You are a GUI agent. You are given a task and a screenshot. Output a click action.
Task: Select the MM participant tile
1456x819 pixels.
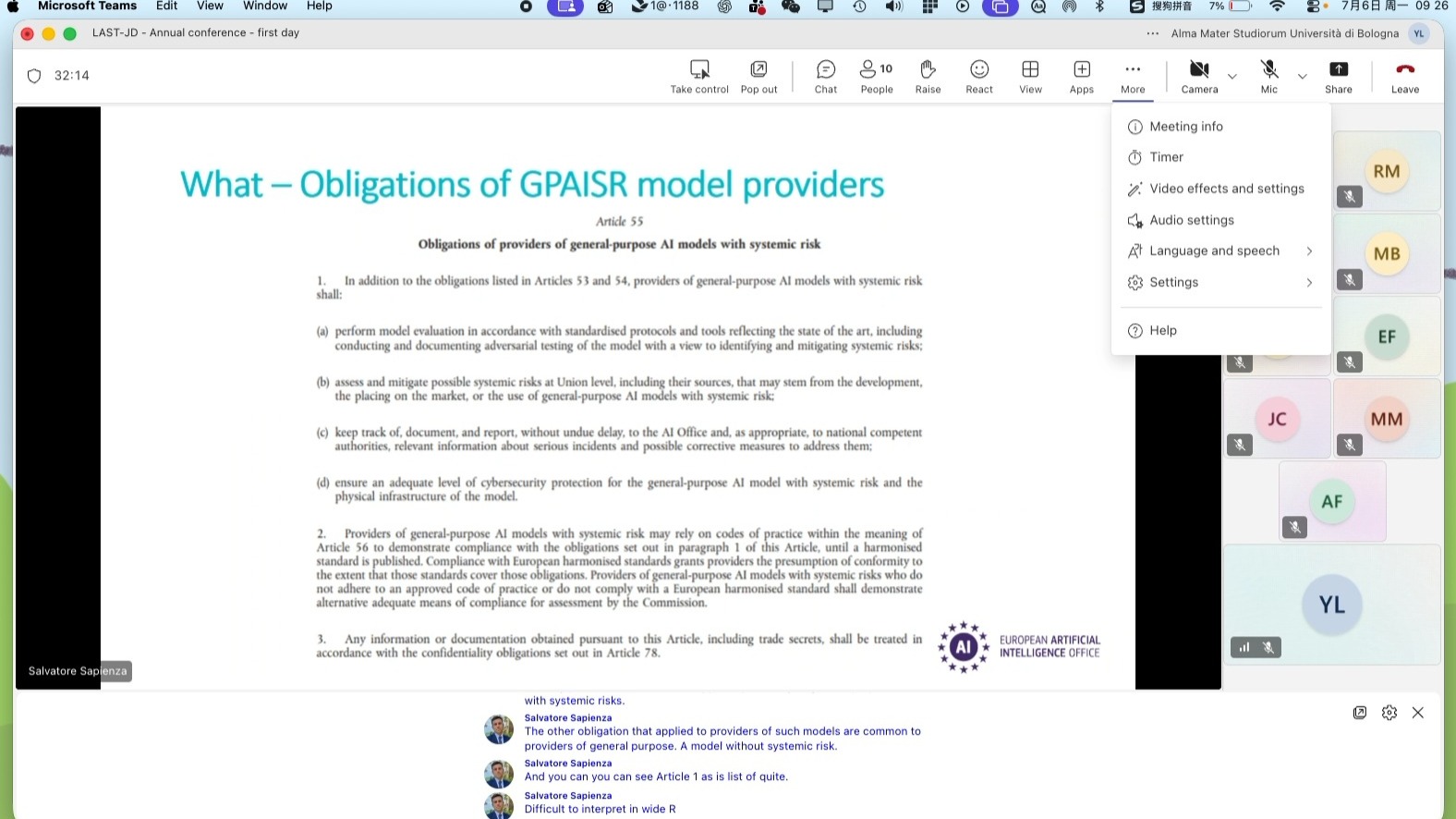pos(1387,419)
